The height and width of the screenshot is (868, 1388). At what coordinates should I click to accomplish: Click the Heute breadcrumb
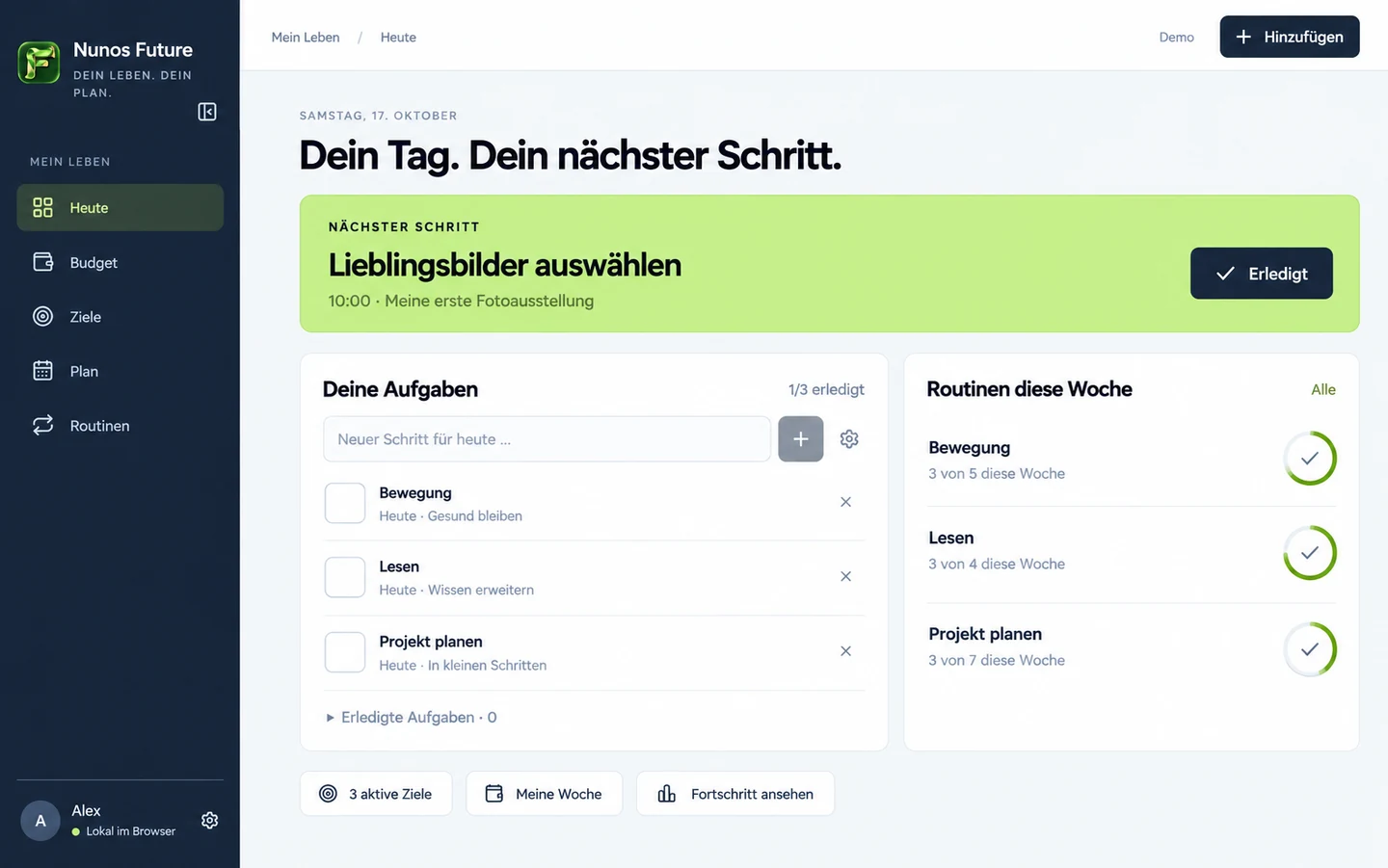point(398,38)
